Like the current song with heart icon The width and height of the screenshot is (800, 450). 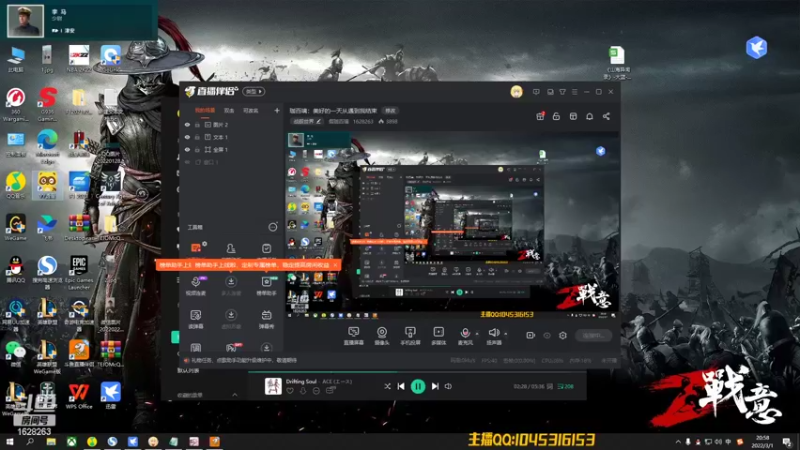pos(290,391)
